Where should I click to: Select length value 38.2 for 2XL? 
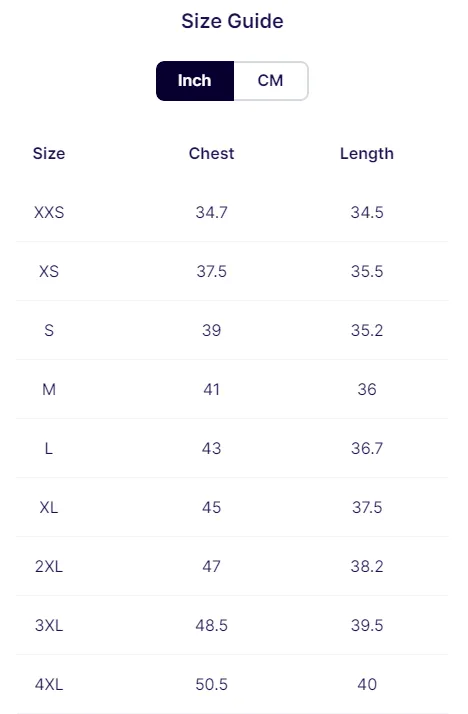(x=367, y=566)
